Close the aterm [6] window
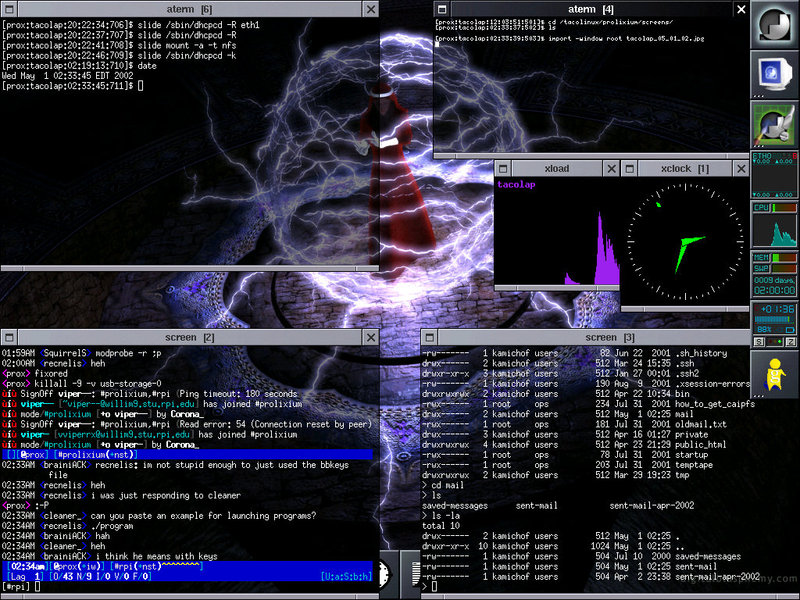The width and height of the screenshot is (800, 600). click(x=371, y=9)
